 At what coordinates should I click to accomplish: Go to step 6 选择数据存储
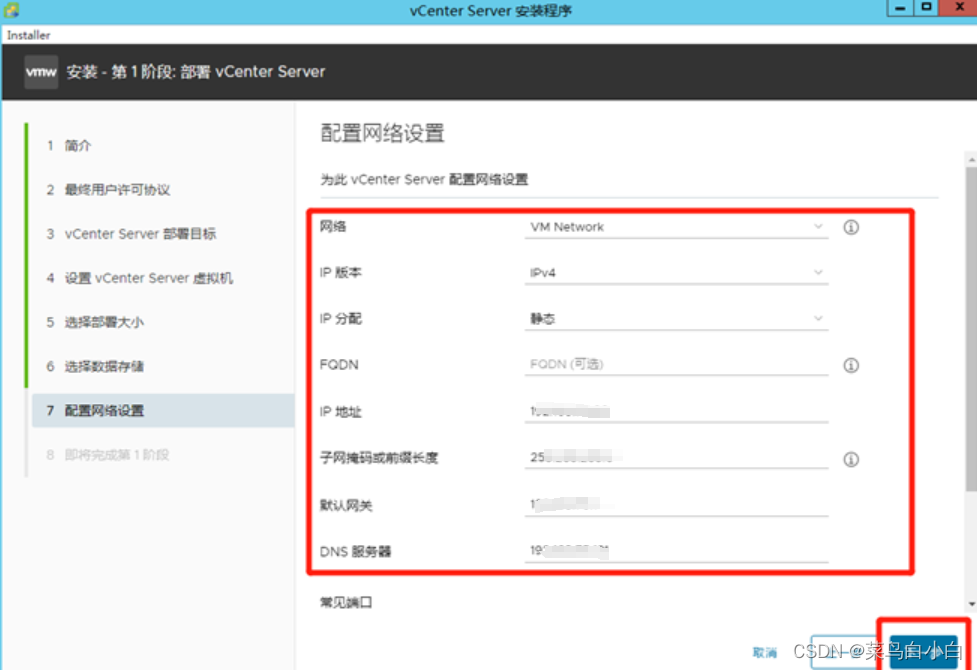tap(95, 366)
